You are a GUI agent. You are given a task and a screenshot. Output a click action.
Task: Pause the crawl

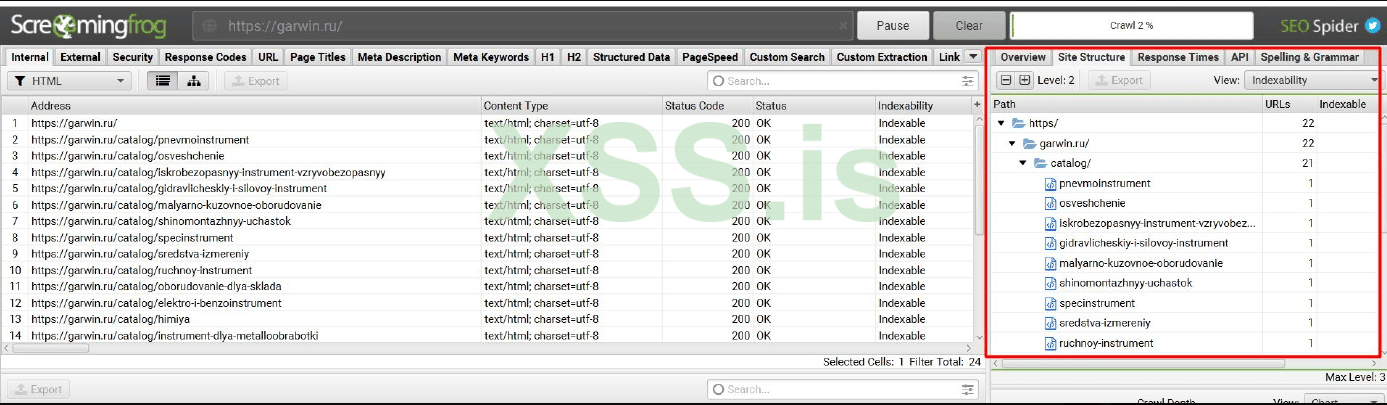tap(892, 26)
